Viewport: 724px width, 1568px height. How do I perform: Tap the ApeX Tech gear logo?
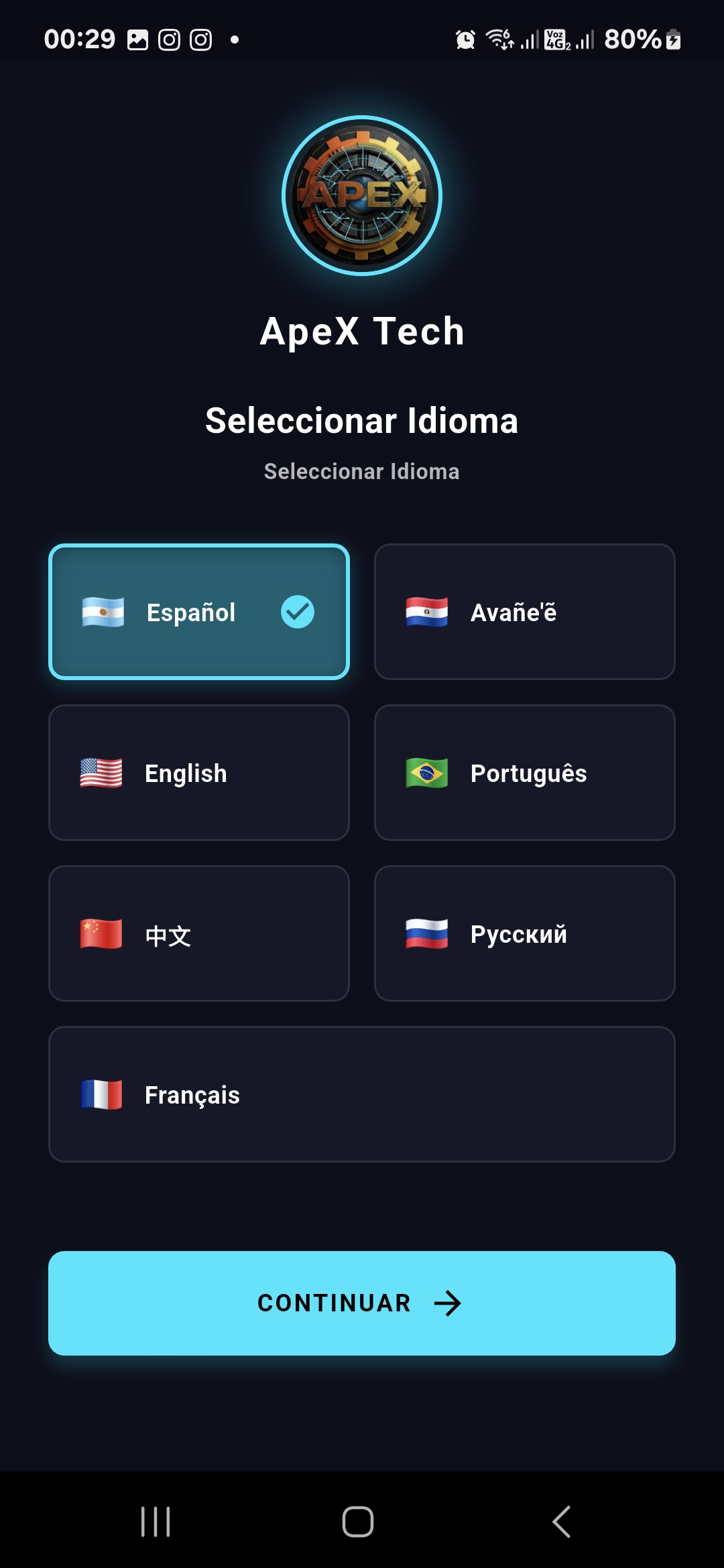pyautogui.click(x=362, y=196)
